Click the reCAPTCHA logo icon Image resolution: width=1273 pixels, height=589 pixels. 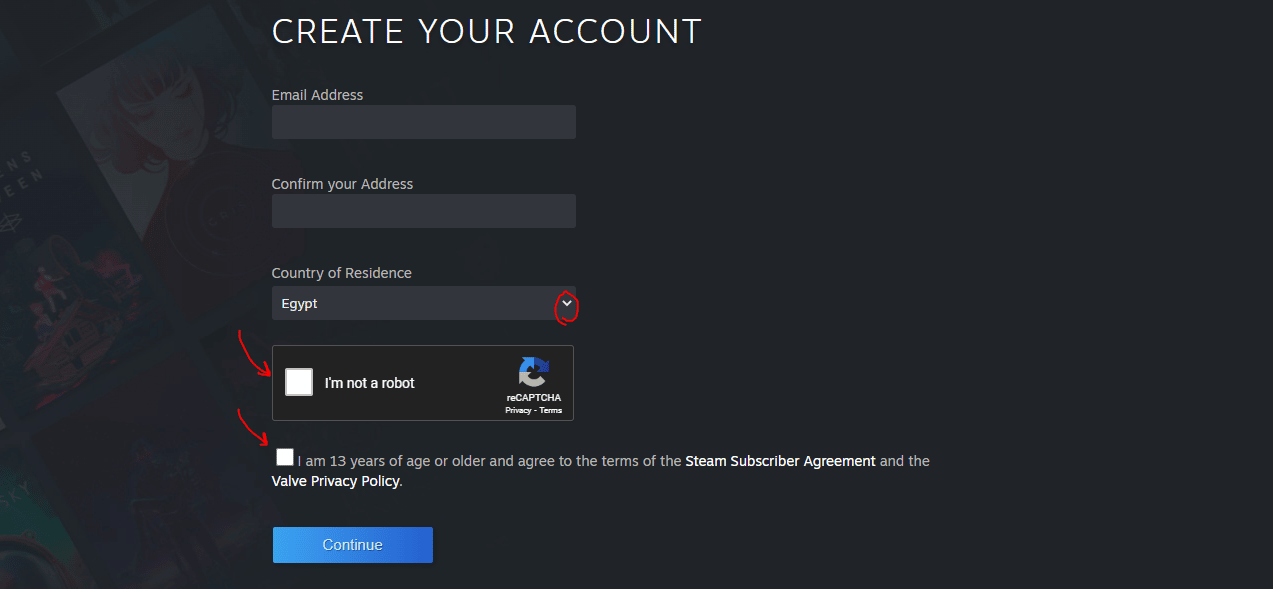[x=533, y=372]
